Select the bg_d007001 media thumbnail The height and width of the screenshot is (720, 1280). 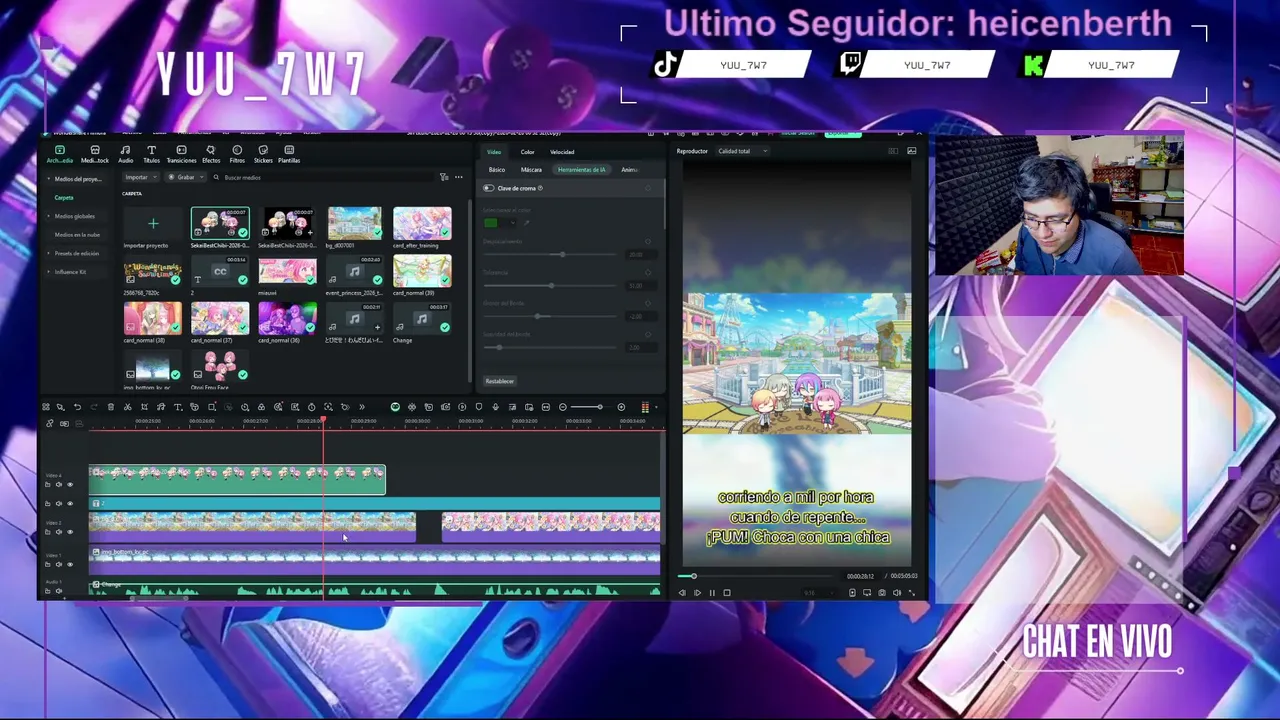point(355,223)
